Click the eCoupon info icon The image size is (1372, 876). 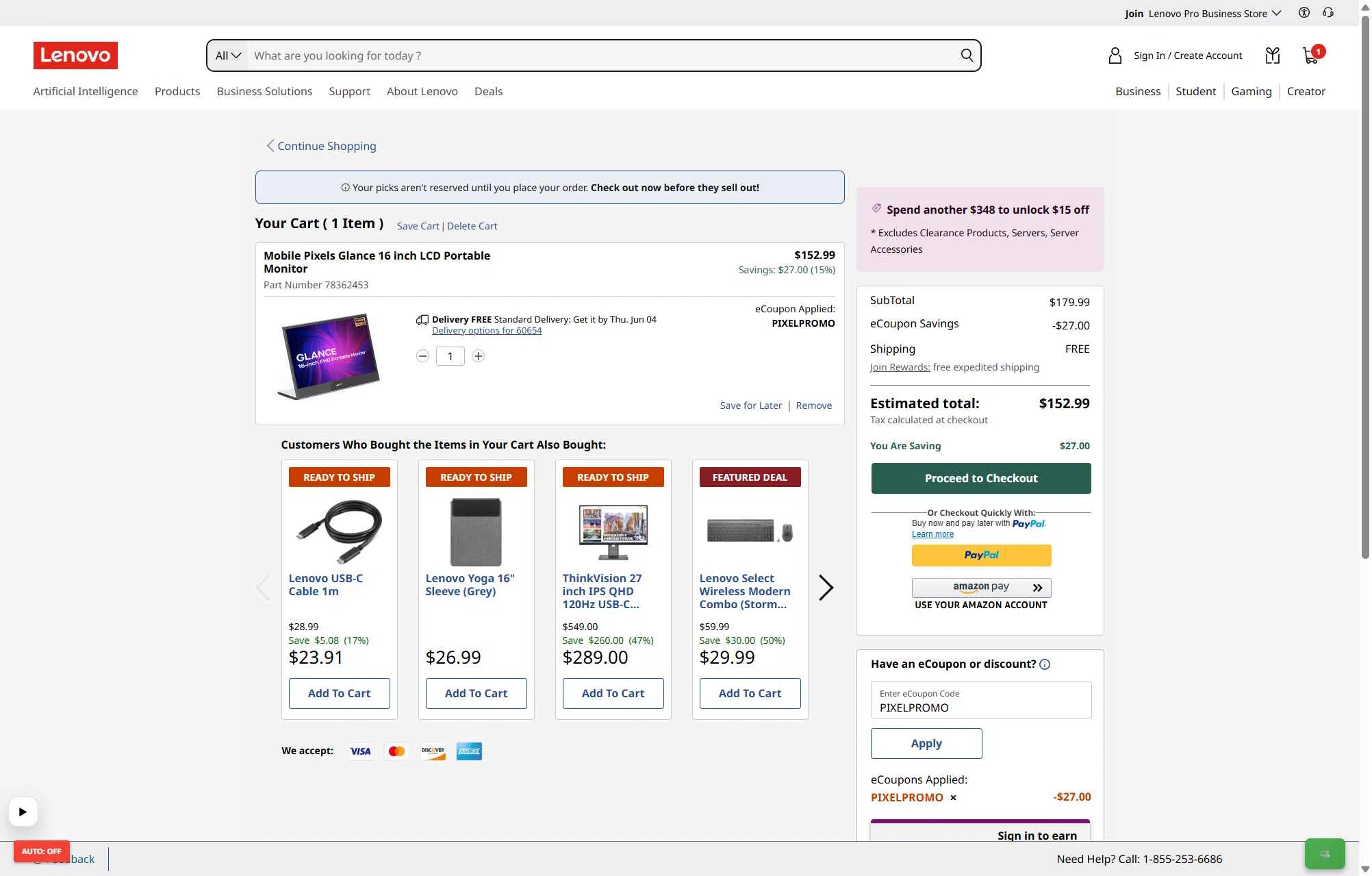1045,664
